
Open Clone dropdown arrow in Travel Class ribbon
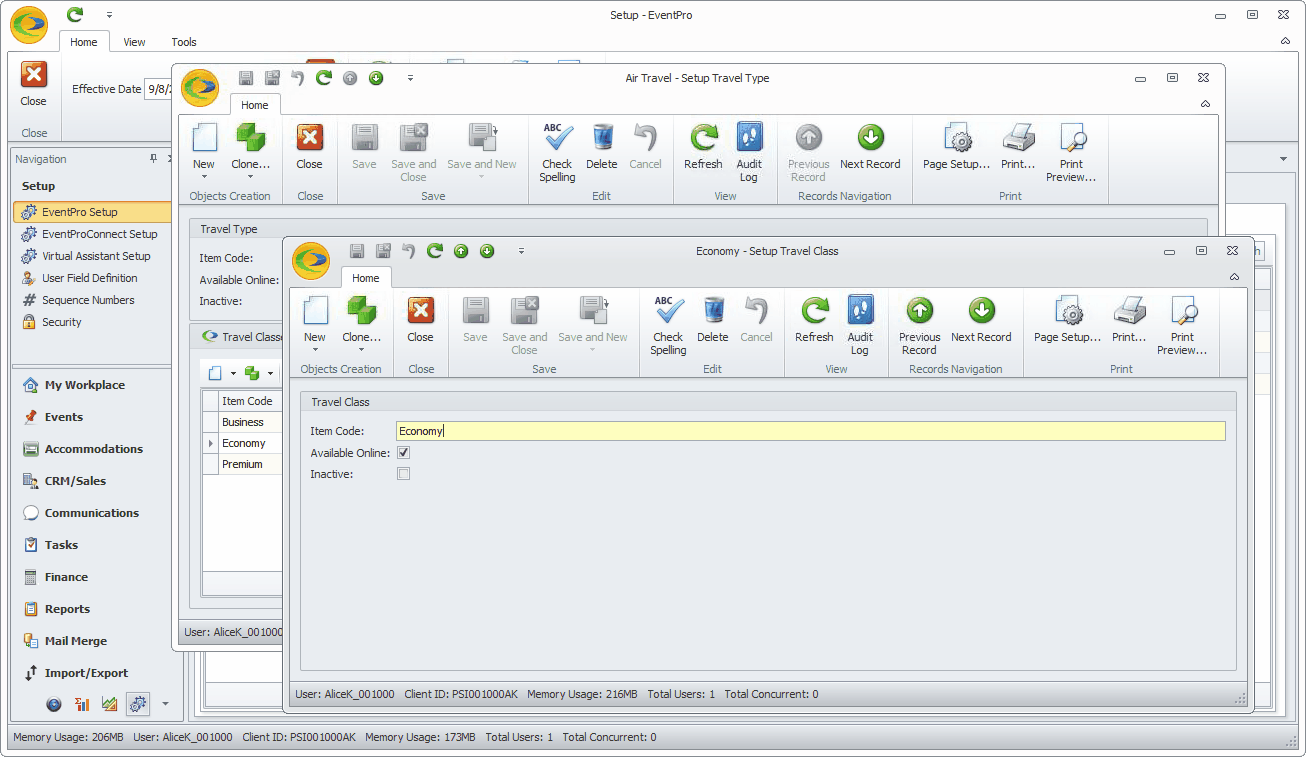(361, 349)
